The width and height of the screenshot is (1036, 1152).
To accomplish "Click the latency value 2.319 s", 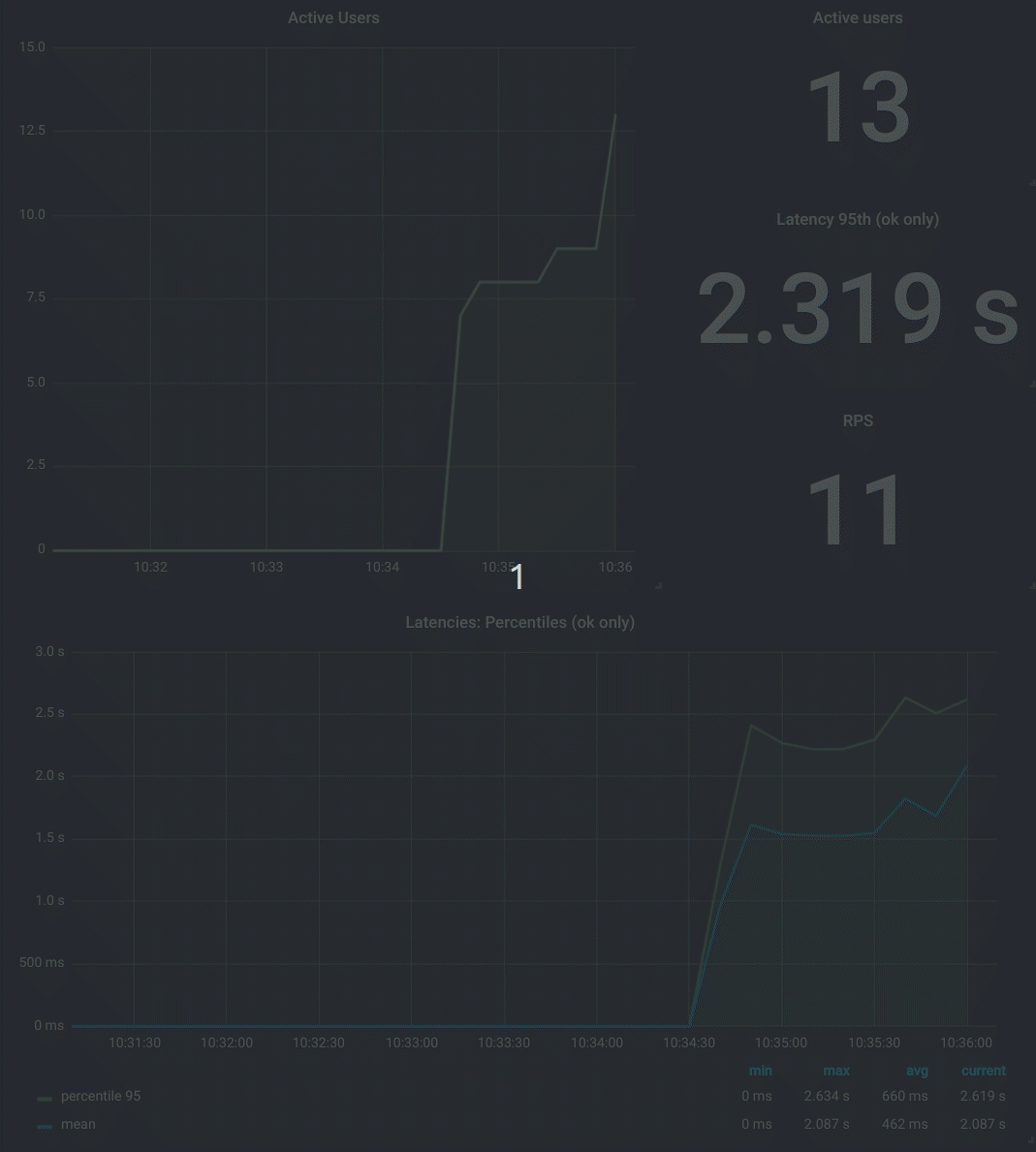I will point(859,308).
